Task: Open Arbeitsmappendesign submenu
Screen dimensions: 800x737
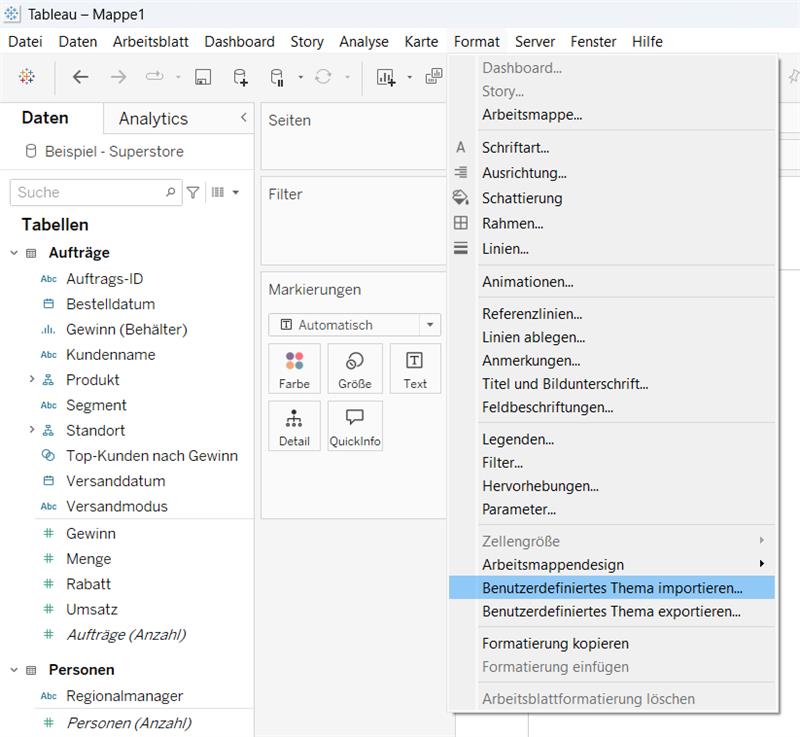Action: 612,565
